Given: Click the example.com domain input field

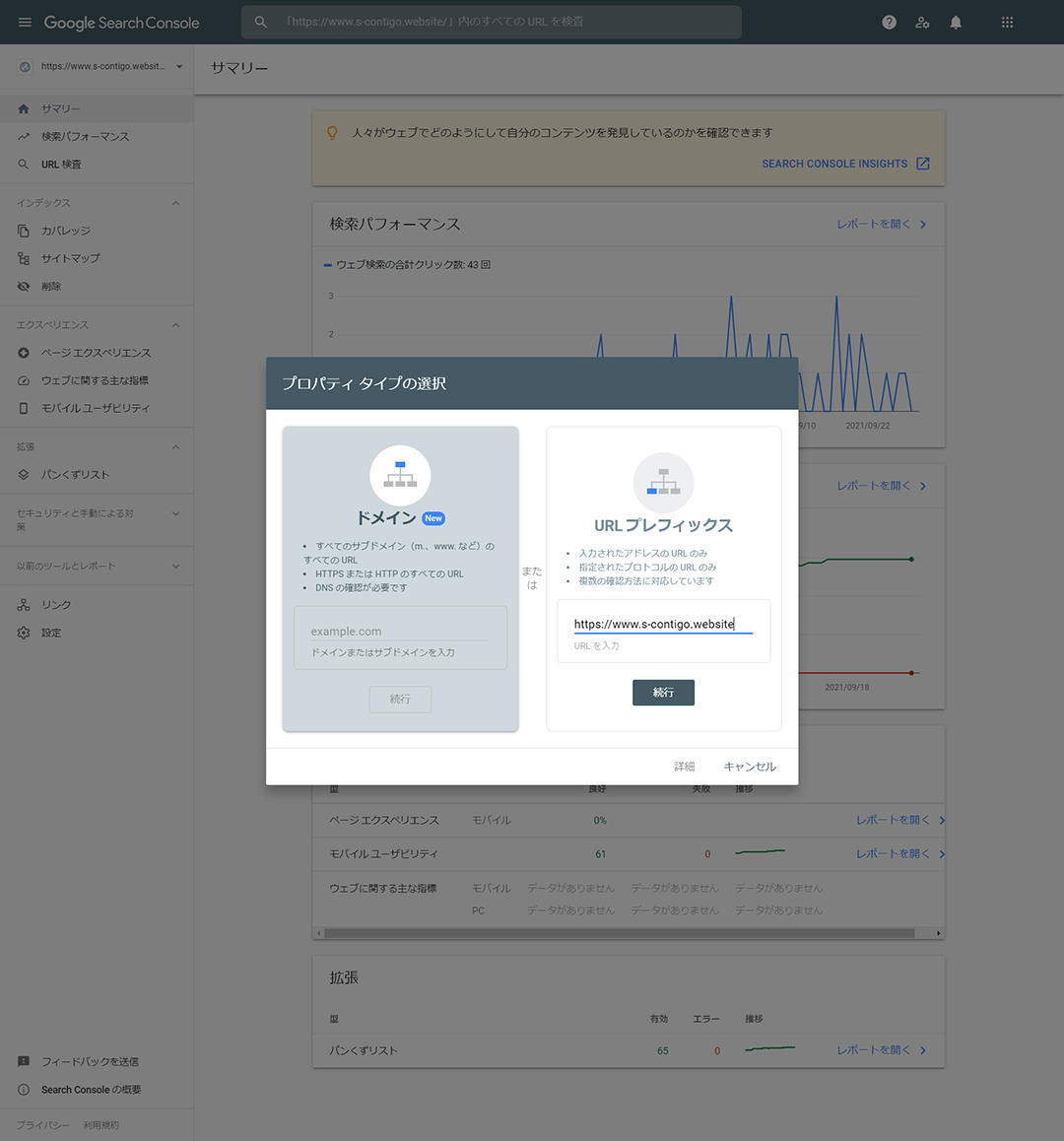Looking at the screenshot, I should point(399,632).
